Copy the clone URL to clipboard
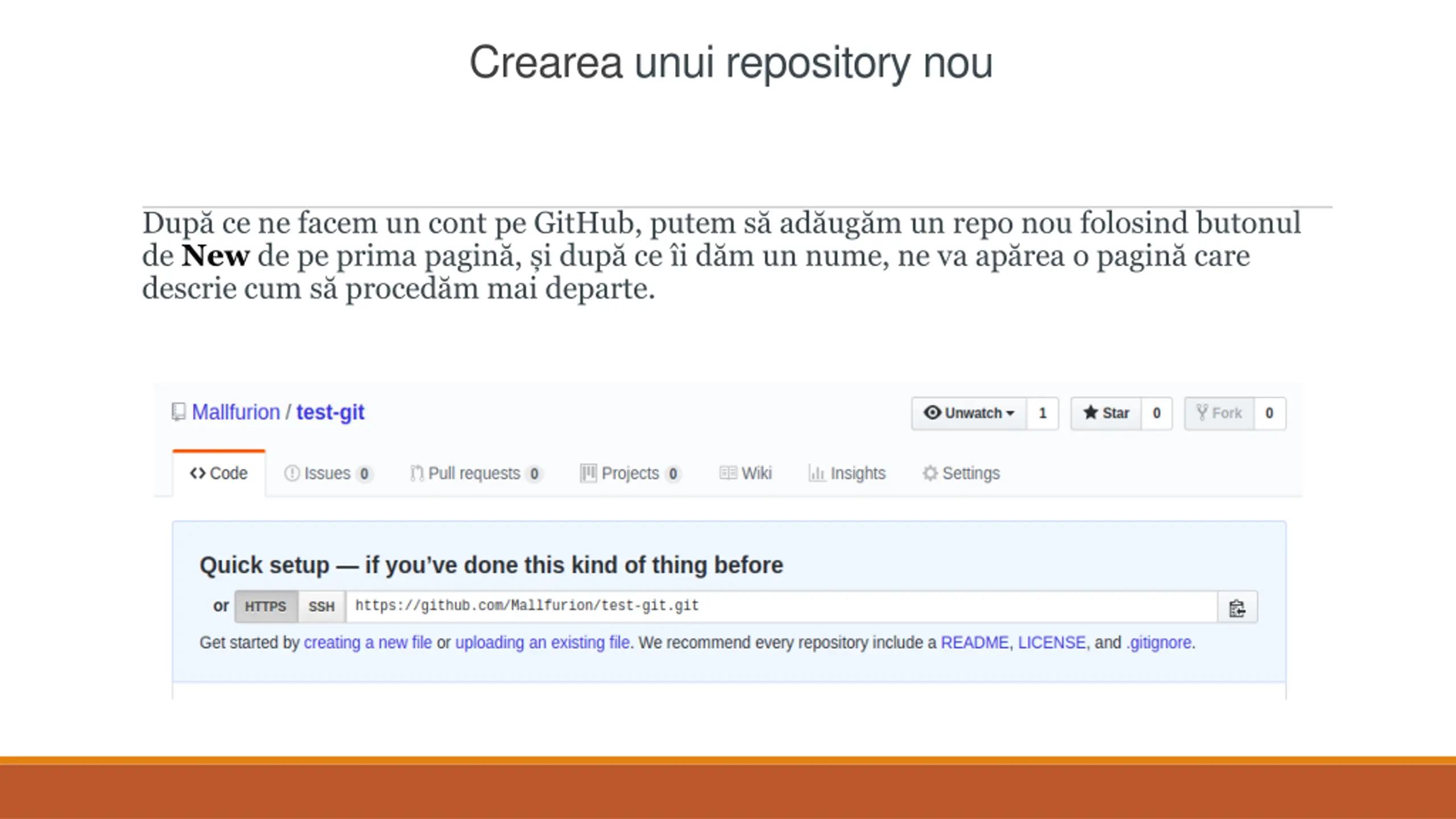The height and width of the screenshot is (819, 1456). tap(1237, 607)
